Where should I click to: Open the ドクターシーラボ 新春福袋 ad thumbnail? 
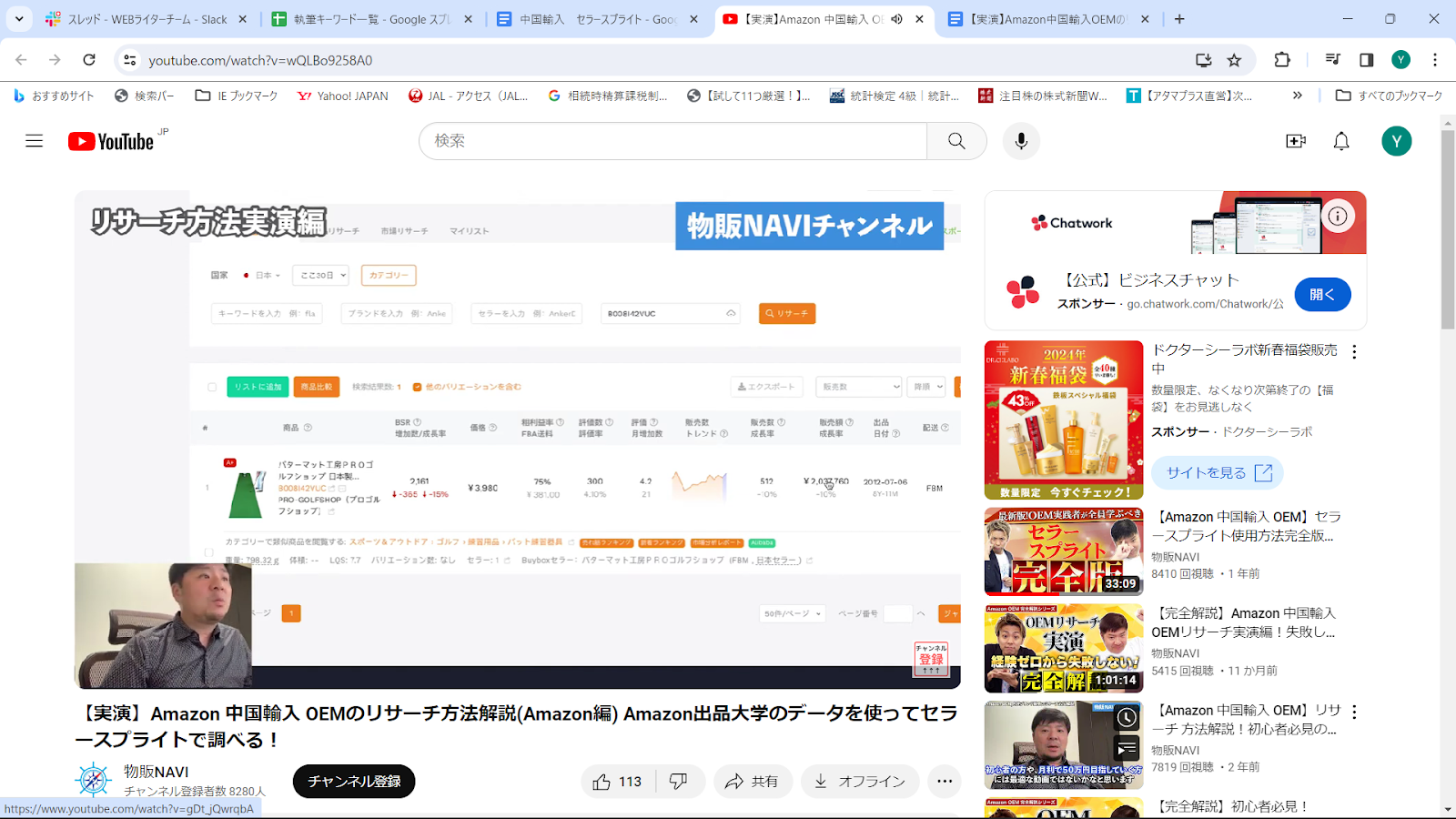(x=1064, y=420)
